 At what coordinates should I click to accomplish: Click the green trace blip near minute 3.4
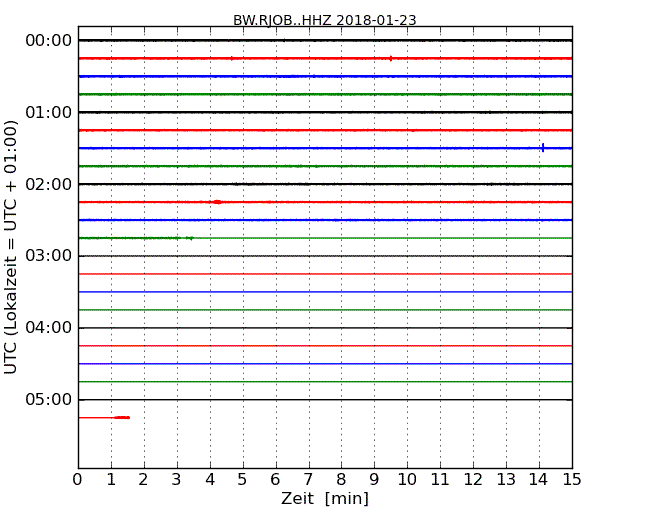point(190,238)
